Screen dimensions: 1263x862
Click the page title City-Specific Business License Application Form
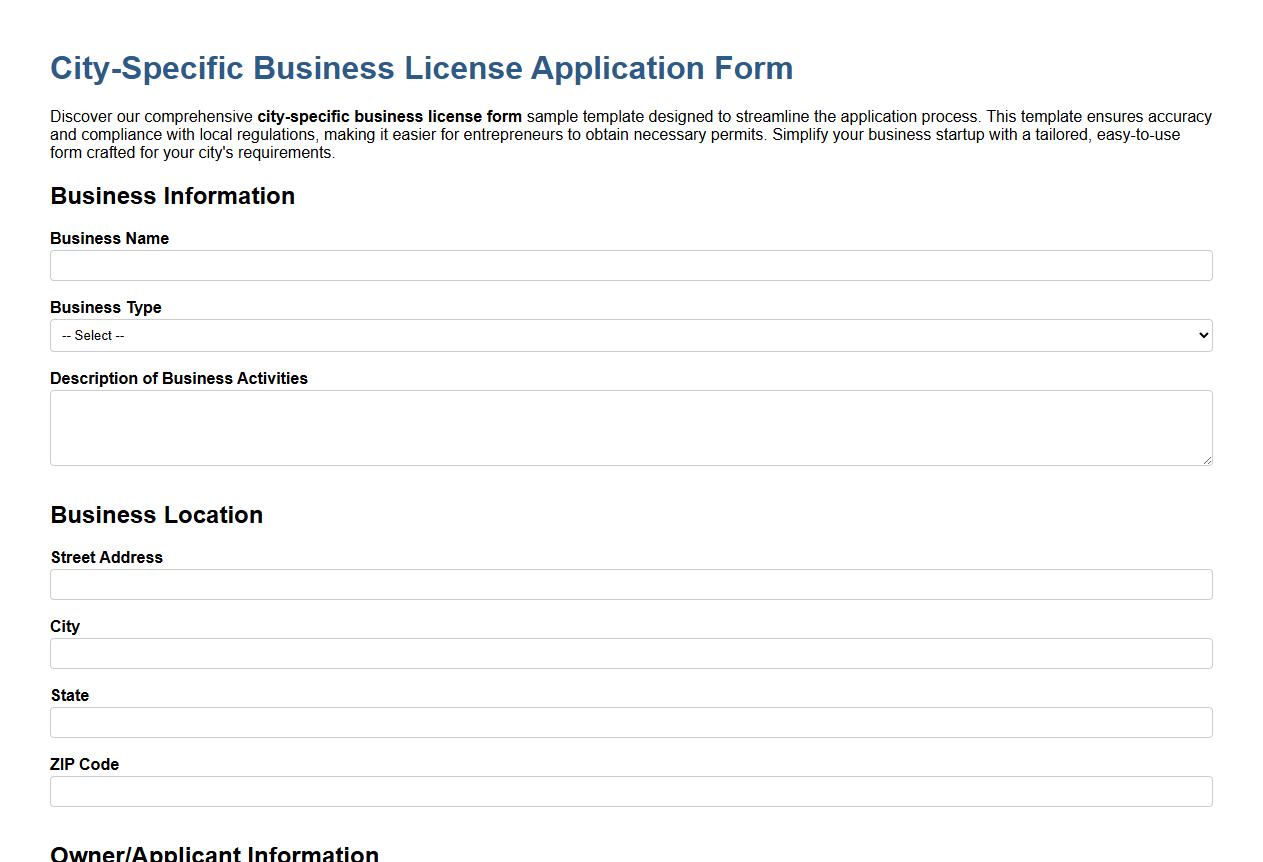pos(421,68)
